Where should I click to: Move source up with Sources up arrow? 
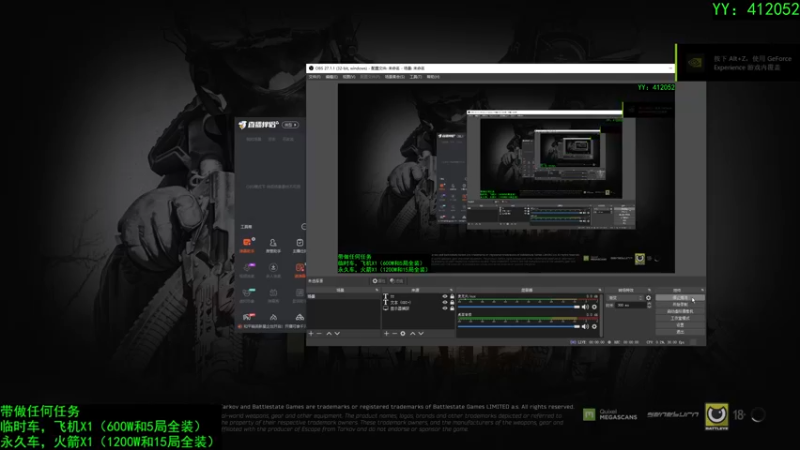(412, 334)
